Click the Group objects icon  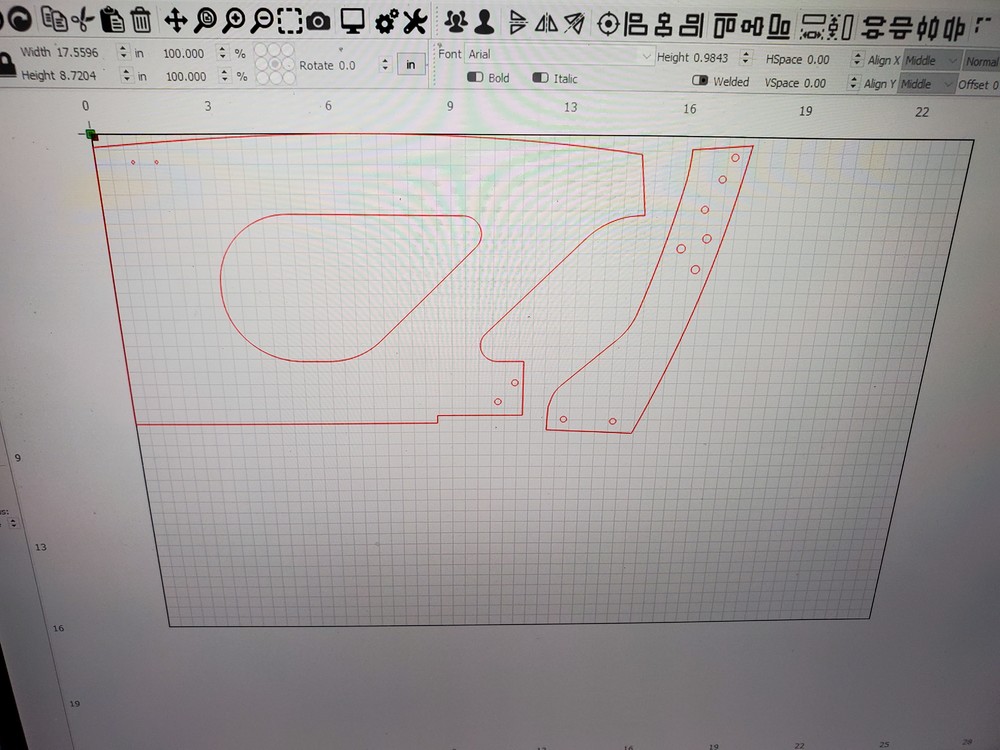point(455,22)
